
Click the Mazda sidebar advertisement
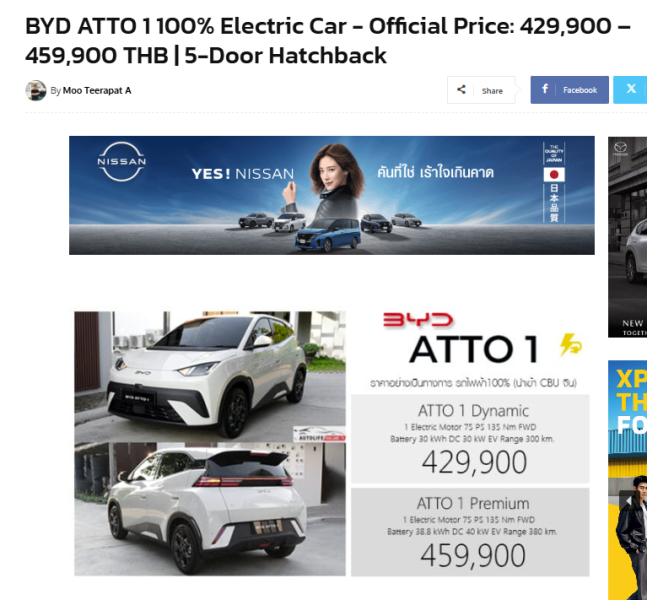(x=628, y=237)
